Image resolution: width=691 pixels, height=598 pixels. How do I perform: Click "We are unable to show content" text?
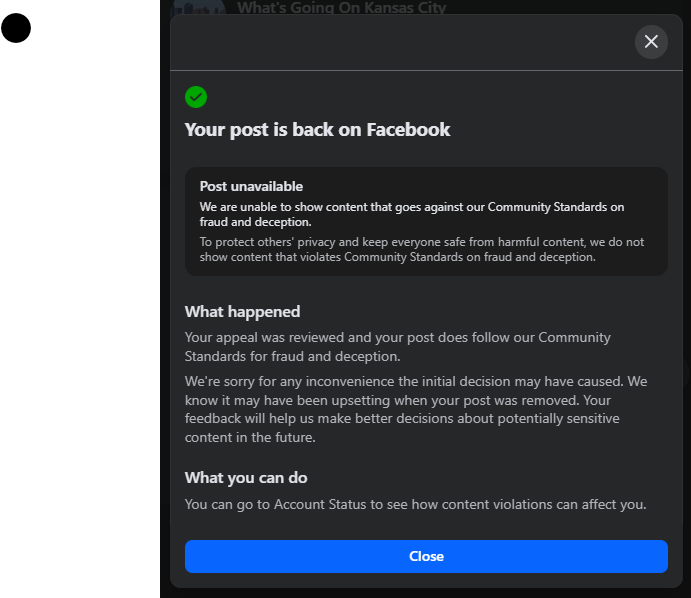click(x=412, y=214)
